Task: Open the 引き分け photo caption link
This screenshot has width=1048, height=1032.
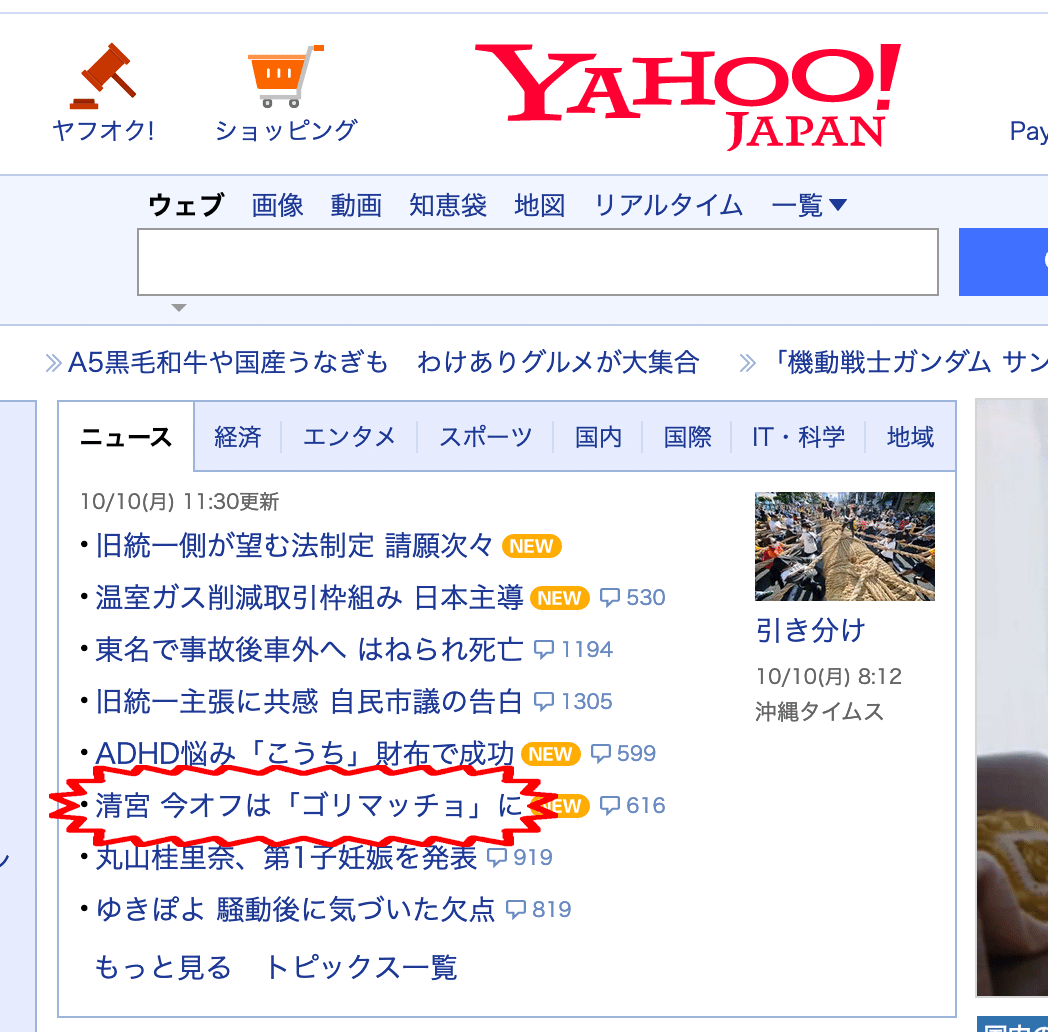Action: click(810, 630)
